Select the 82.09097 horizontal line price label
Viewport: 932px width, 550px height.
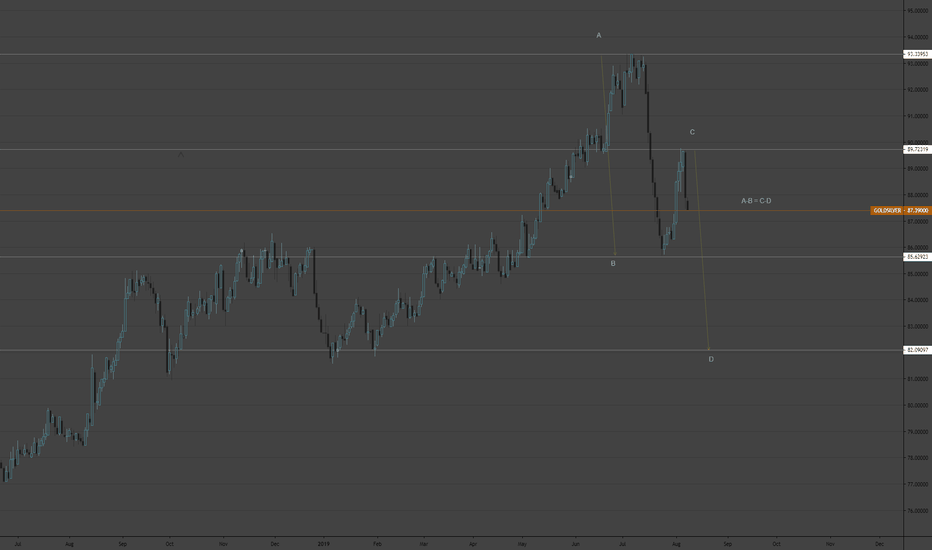tap(917, 350)
